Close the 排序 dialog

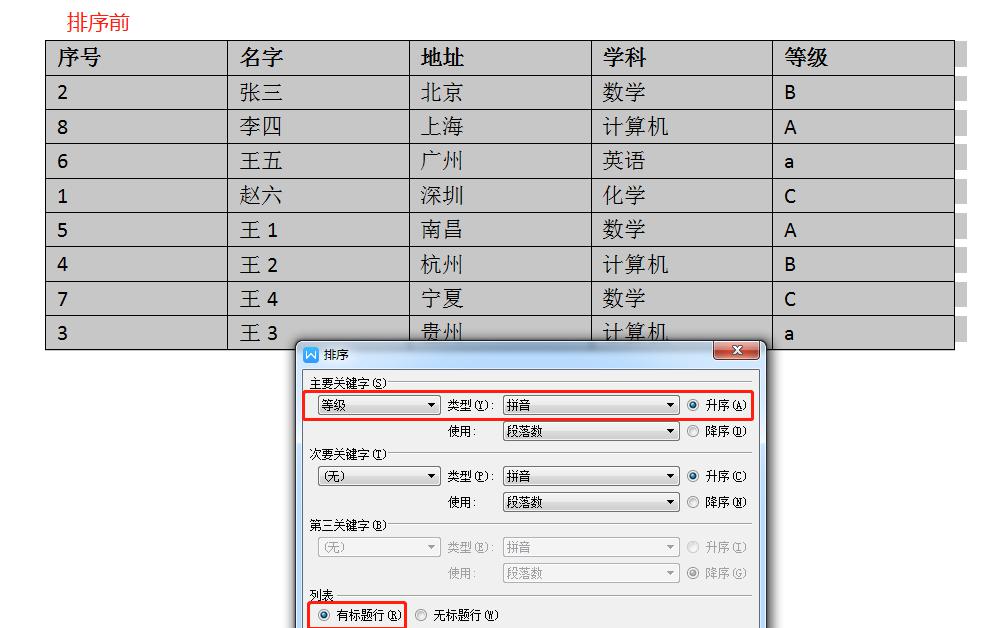click(736, 350)
